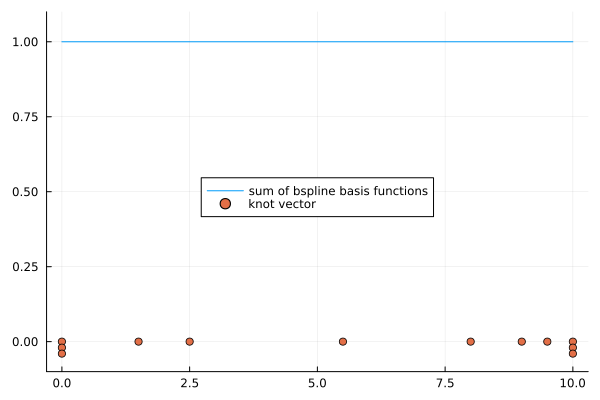Click the knot marker at x=2.5

click(189, 342)
